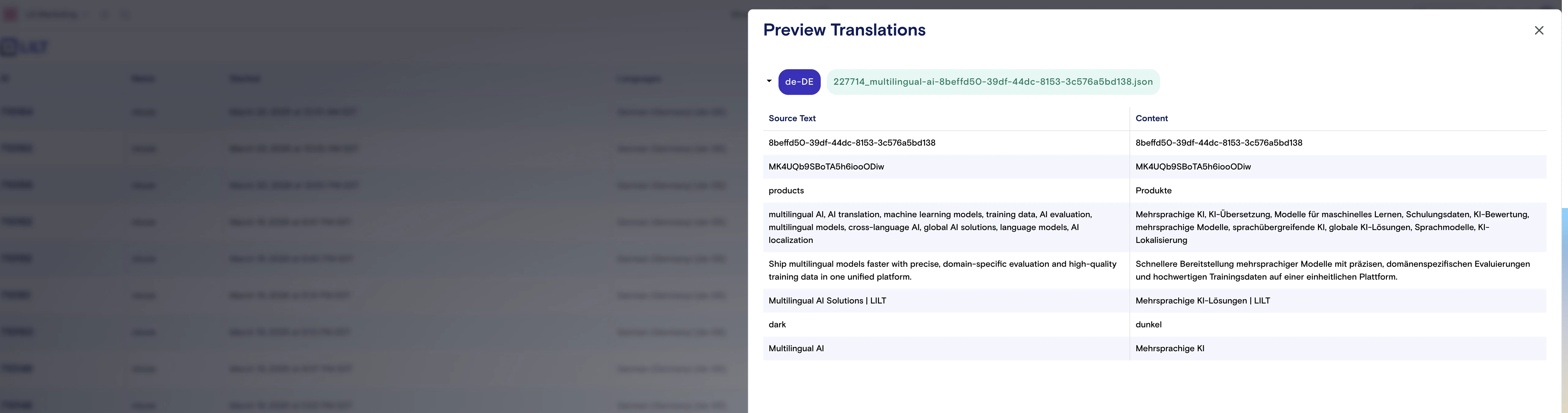Screen dimensions: 1568x413
Task: Select 'Mehrsprachige KI-Lösungen | LILT' translation cell
Action: (1202, 300)
